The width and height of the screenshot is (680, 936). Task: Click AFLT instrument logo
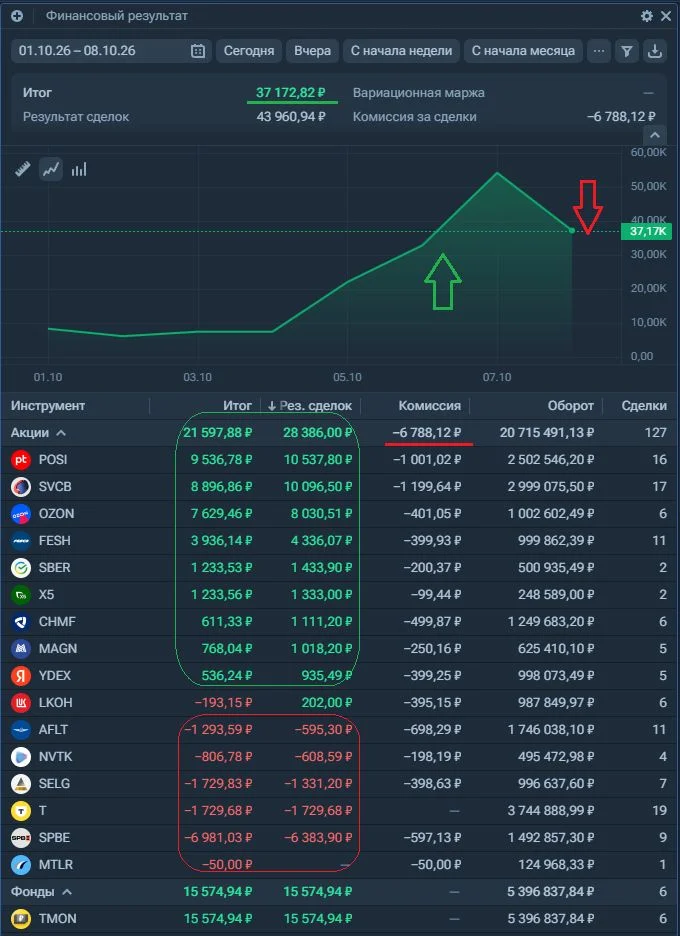[21, 729]
